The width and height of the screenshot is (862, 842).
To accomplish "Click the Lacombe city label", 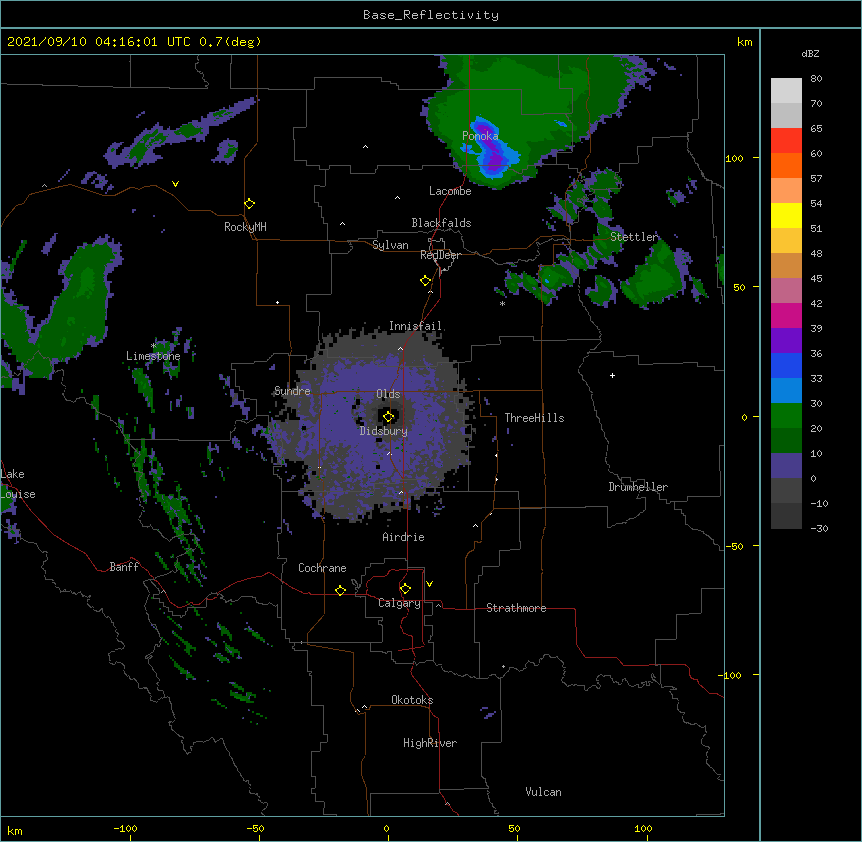I will (x=450, y=191).
